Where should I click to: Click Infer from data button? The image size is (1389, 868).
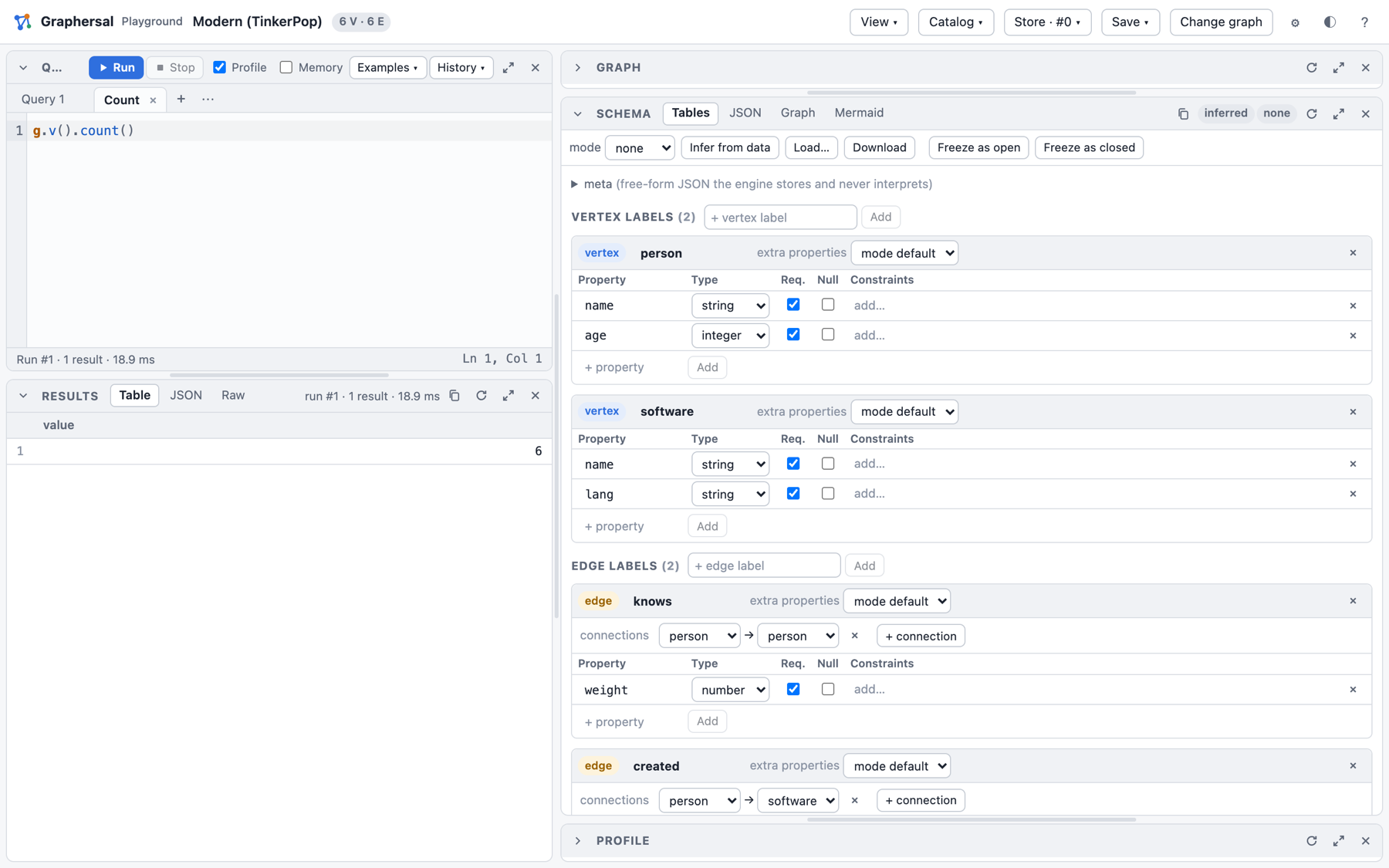(729, 147)
